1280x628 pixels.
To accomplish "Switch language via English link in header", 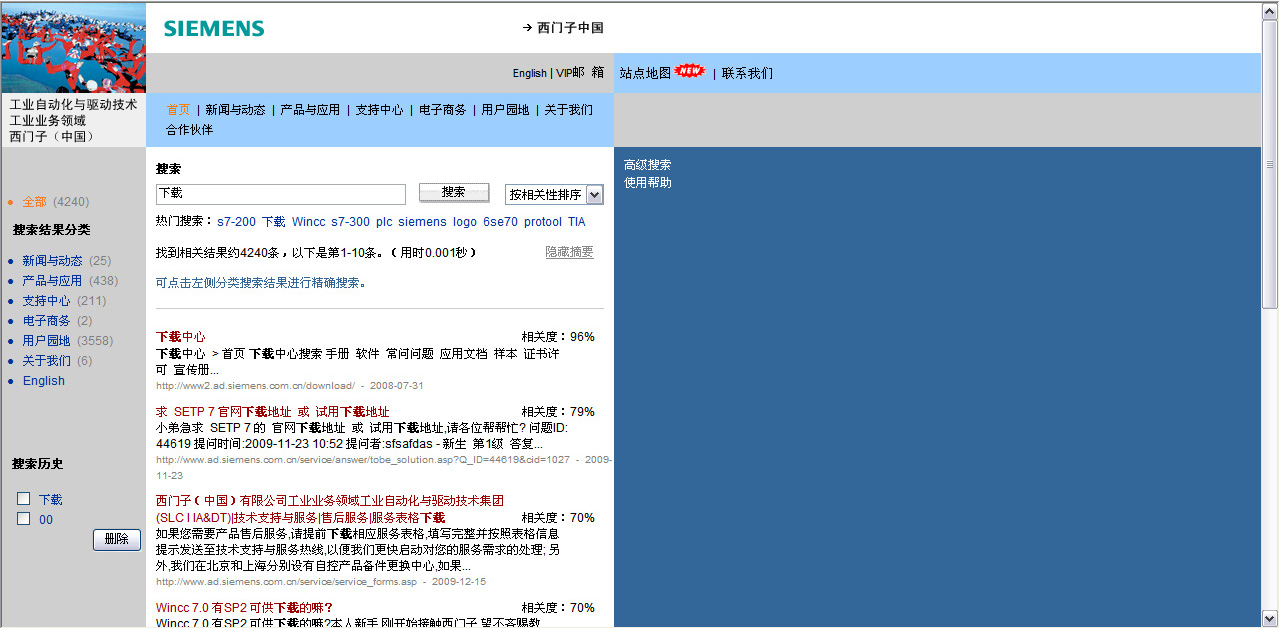I will click(530, 73).
